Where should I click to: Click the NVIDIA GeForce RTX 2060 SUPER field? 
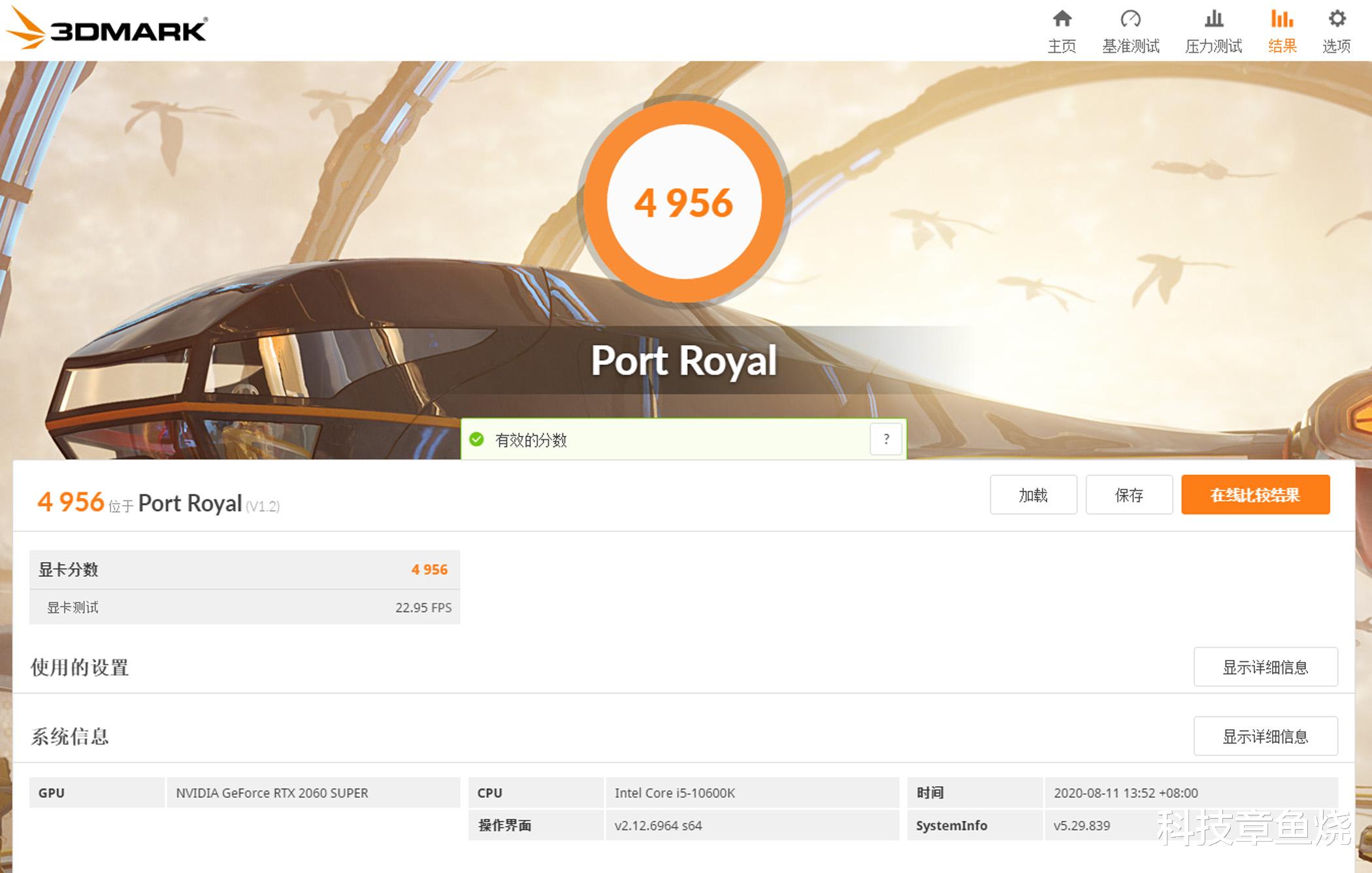pos(314,793)
